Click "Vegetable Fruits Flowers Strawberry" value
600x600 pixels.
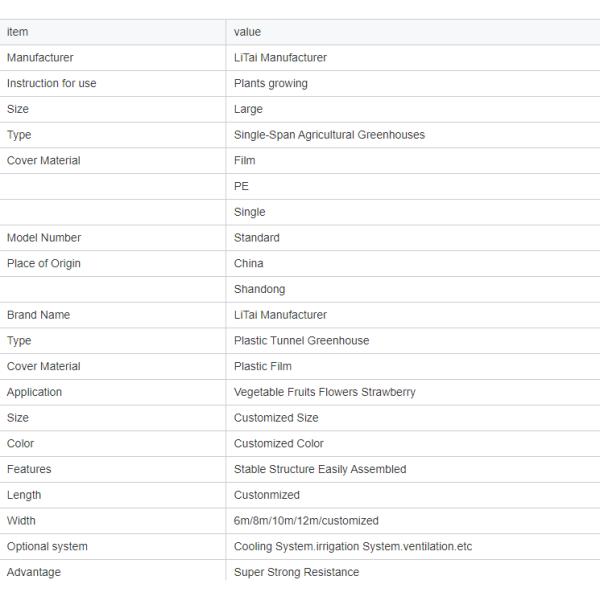coord(324,392)
